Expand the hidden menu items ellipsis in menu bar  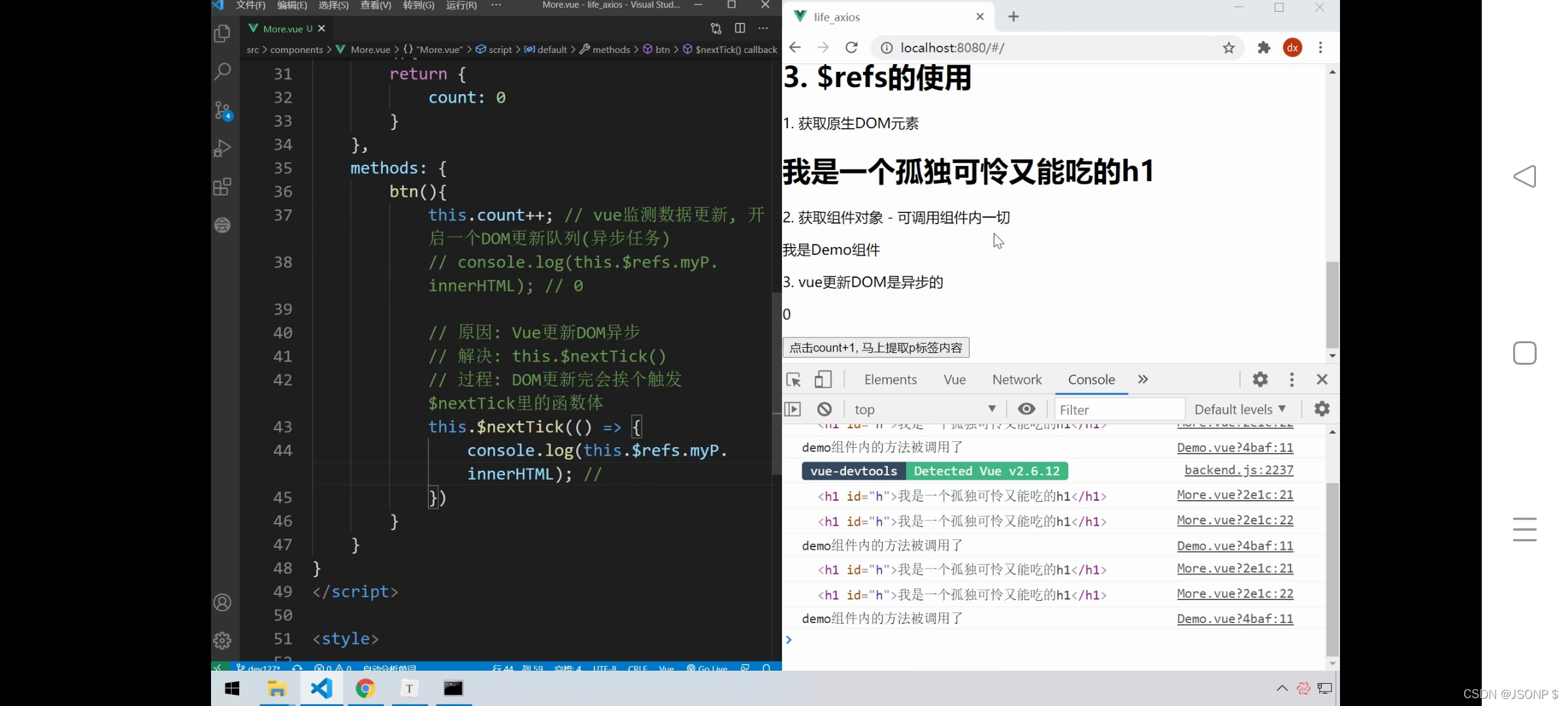(x=496, y=5)
